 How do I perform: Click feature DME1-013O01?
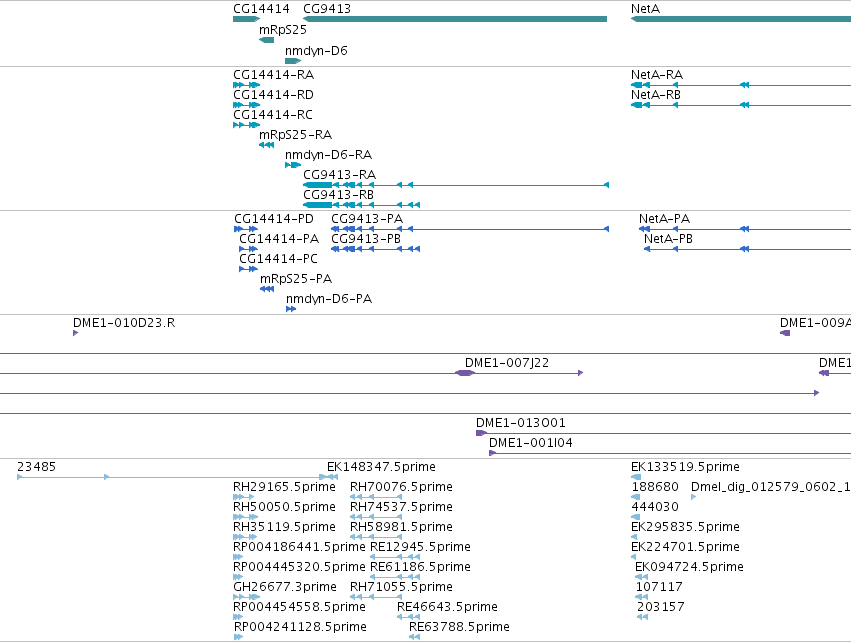663,433
